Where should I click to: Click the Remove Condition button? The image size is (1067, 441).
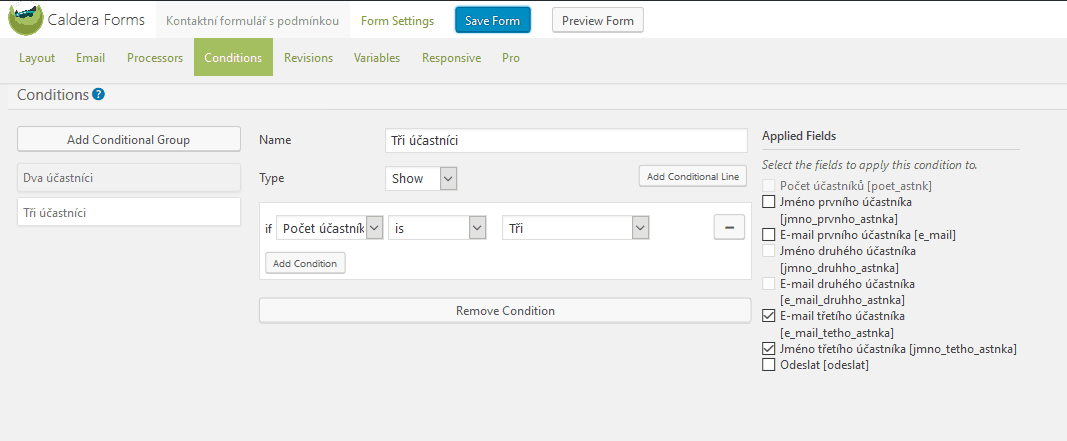505,311
